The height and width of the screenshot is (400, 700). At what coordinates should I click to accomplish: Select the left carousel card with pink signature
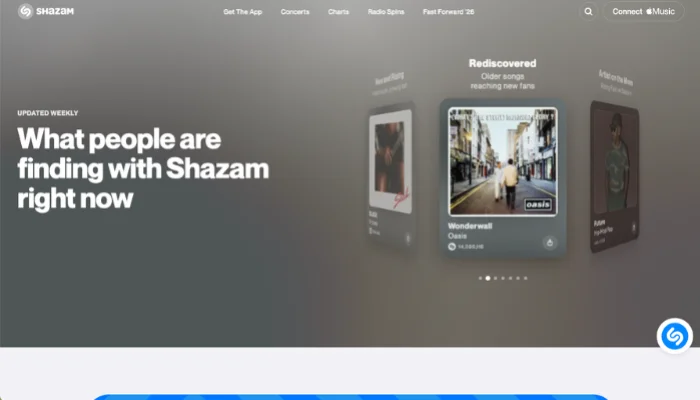click(x=391, y=174)
